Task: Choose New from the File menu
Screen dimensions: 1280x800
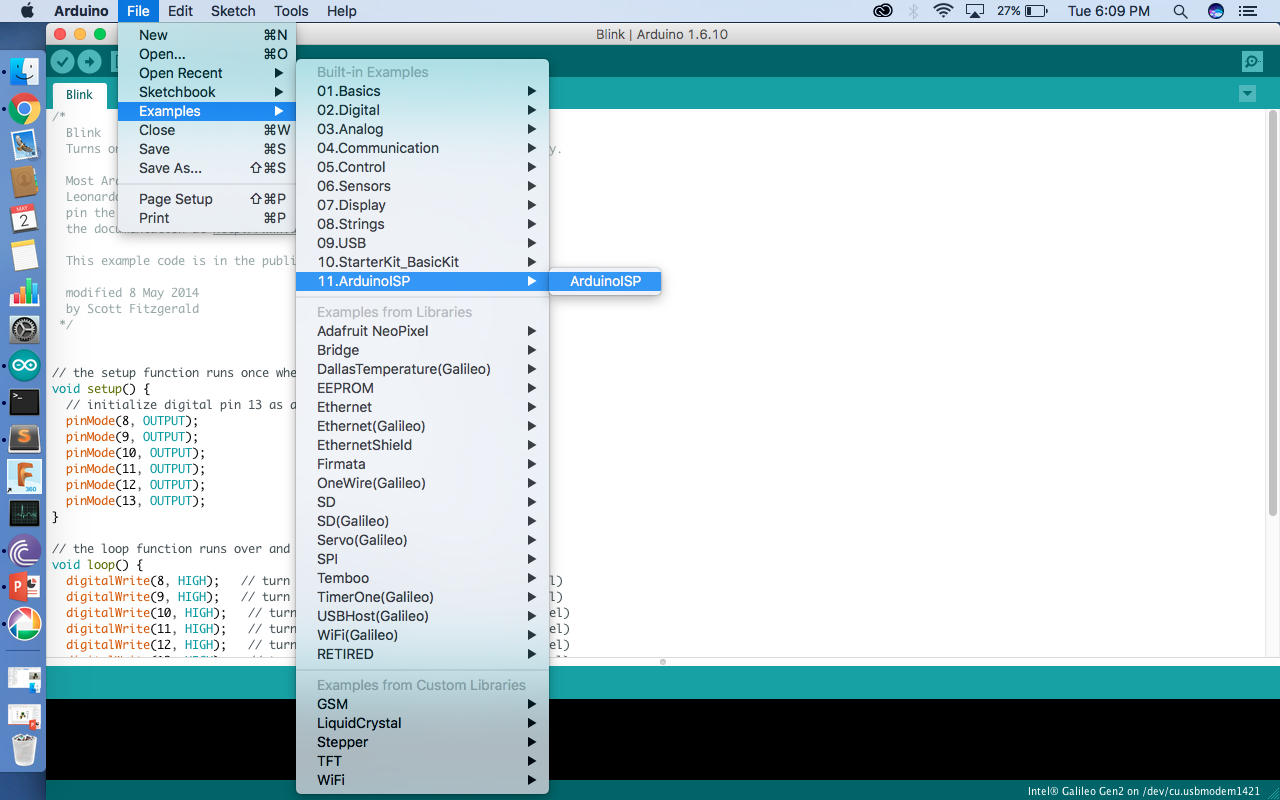Action: (207, 35)
